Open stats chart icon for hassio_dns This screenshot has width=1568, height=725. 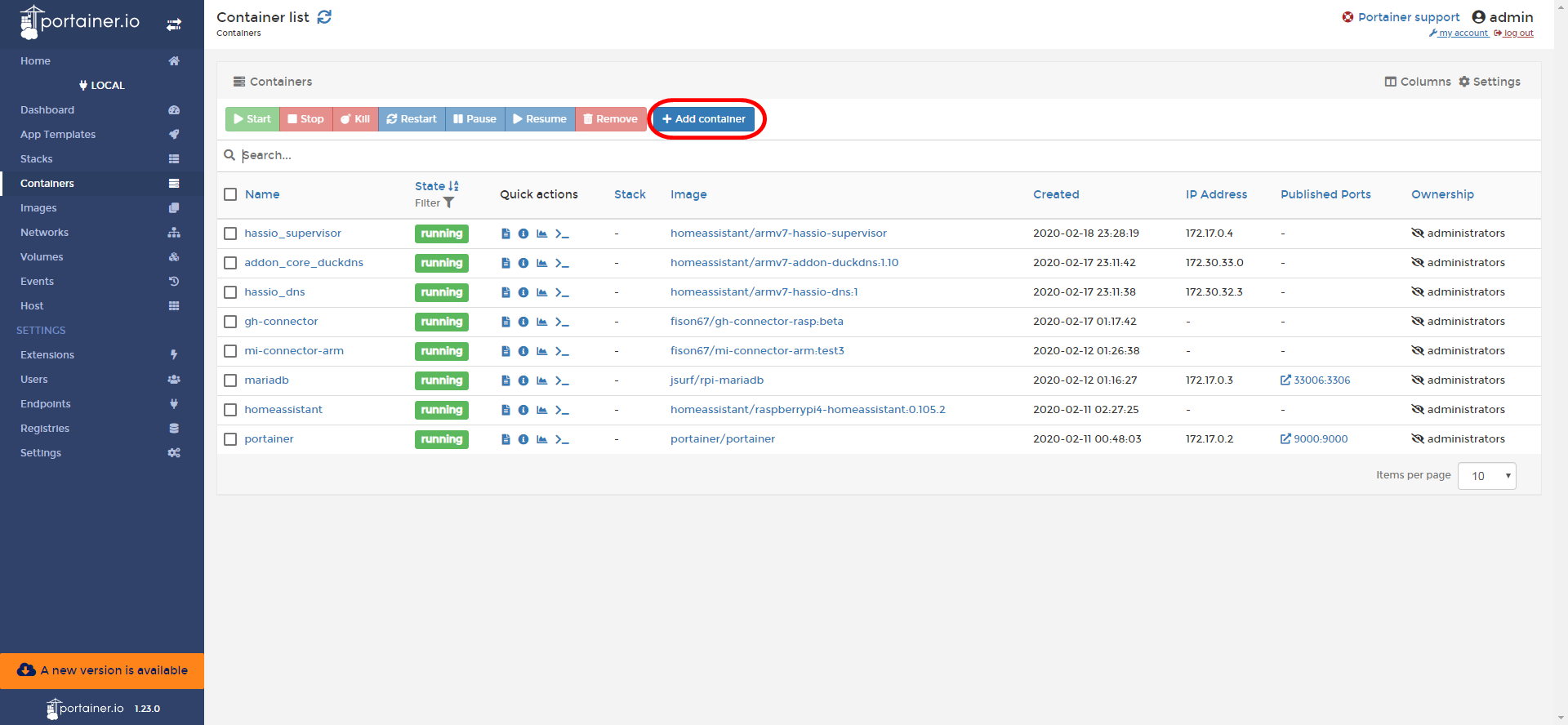coord(541,292)
